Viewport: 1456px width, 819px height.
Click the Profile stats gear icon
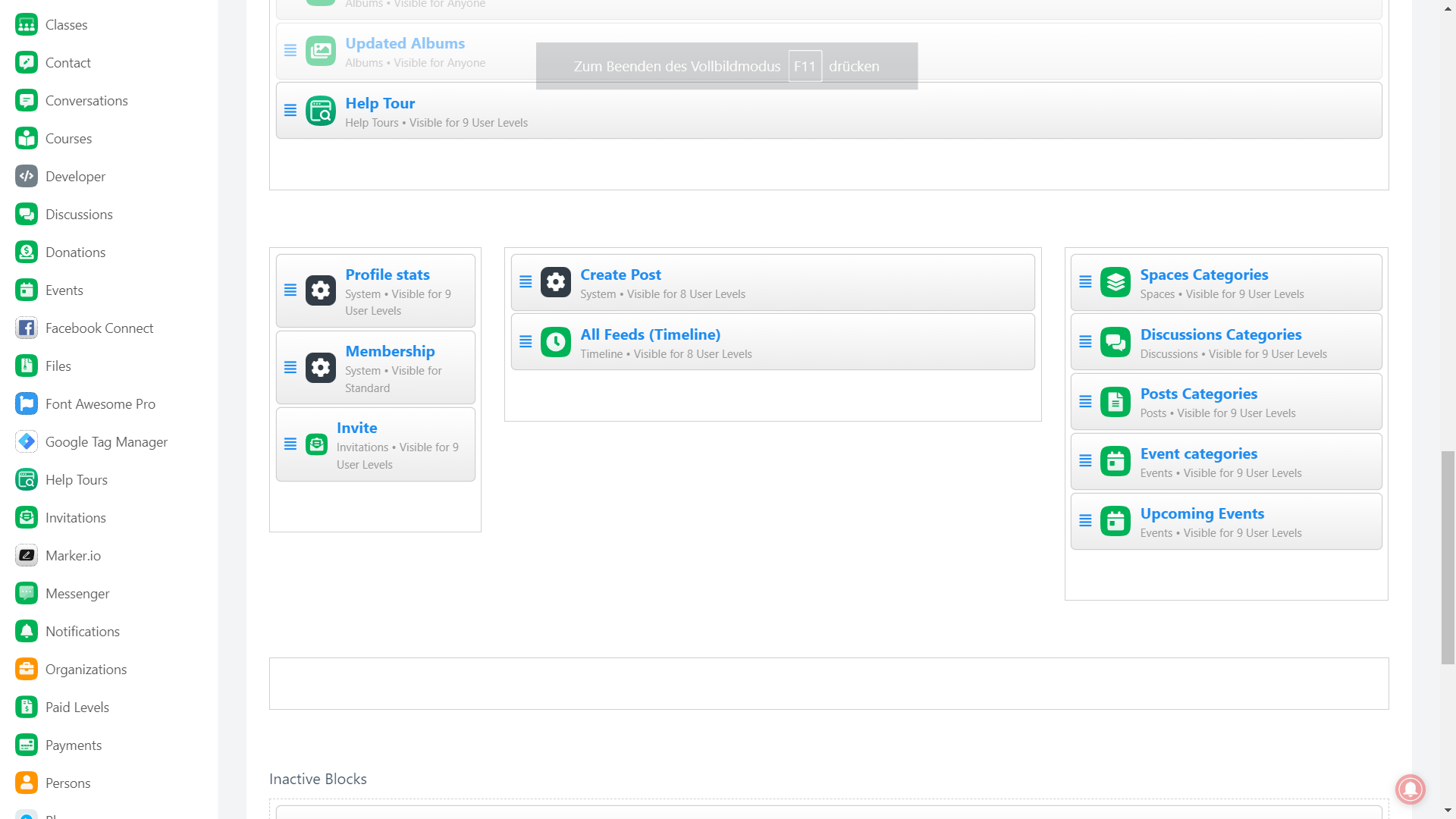tap(320, 290)
